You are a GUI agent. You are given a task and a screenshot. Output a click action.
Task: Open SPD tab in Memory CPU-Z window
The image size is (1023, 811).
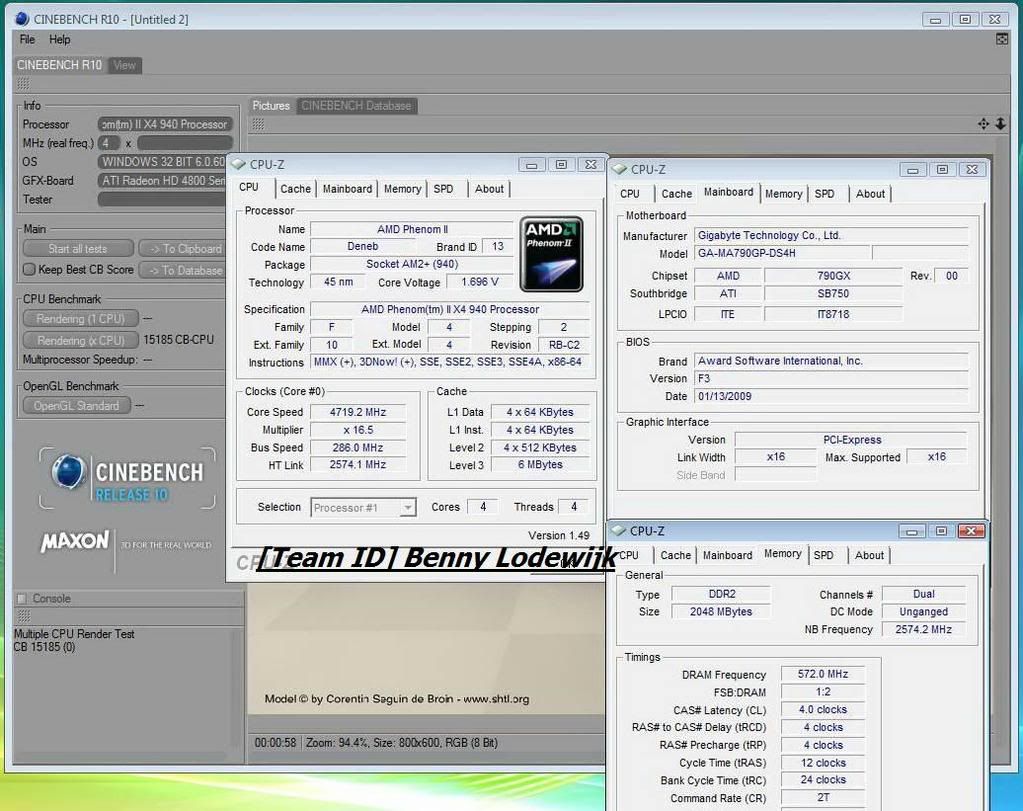click(x=823, y=555)
